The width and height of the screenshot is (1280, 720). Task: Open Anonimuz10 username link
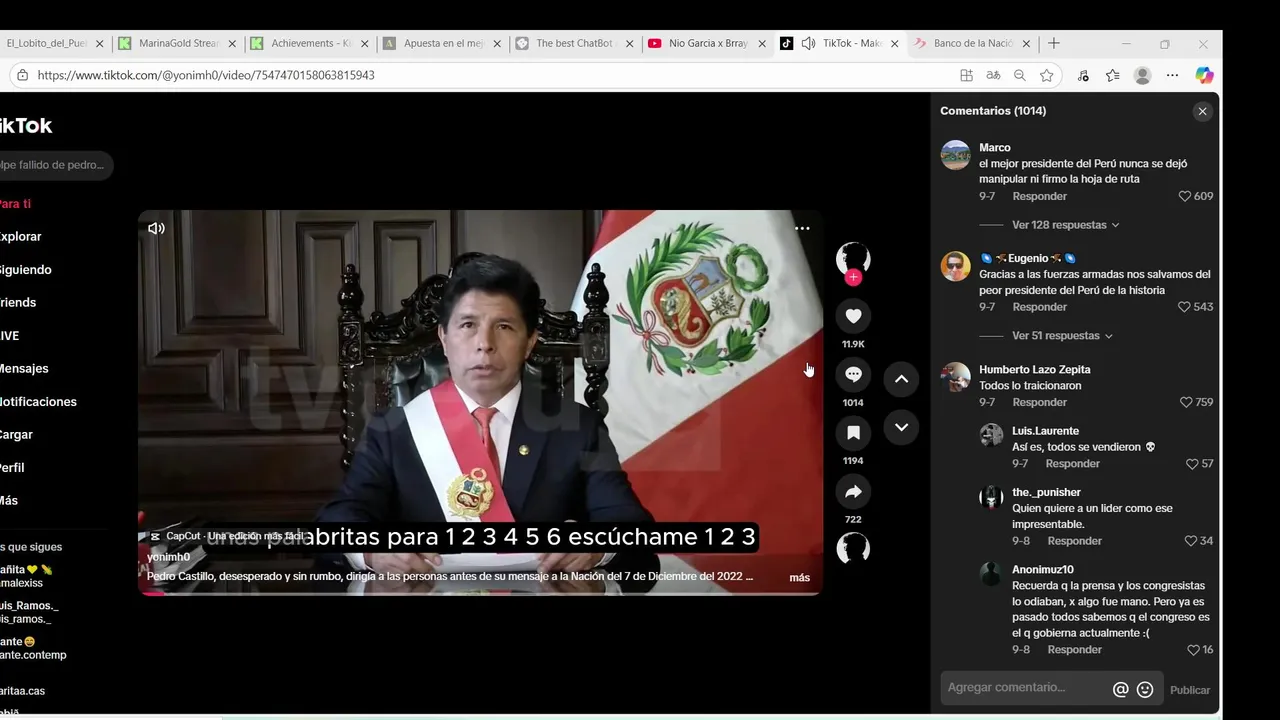point(1042,570)
